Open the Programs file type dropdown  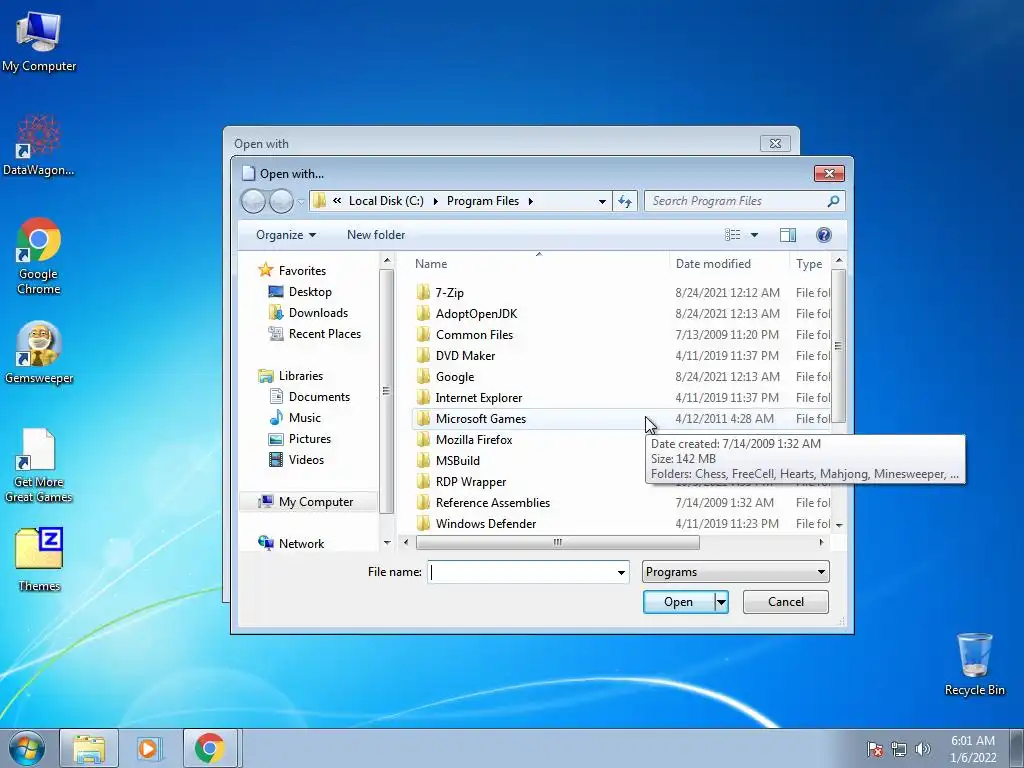[x=735, y=572]
